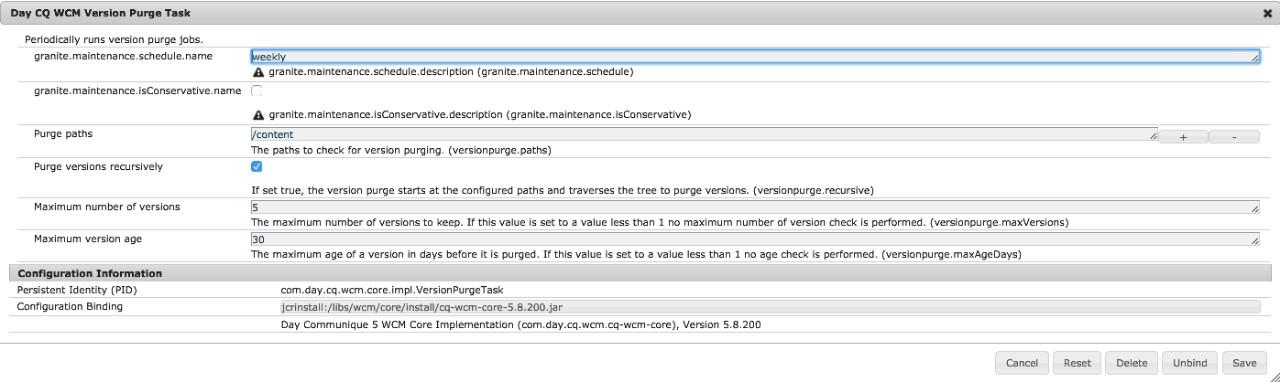Click the Reset button
Image resolution: width=1280 pixels, height=382 pixels.
pyautogui.click(x=1077, y=363)
